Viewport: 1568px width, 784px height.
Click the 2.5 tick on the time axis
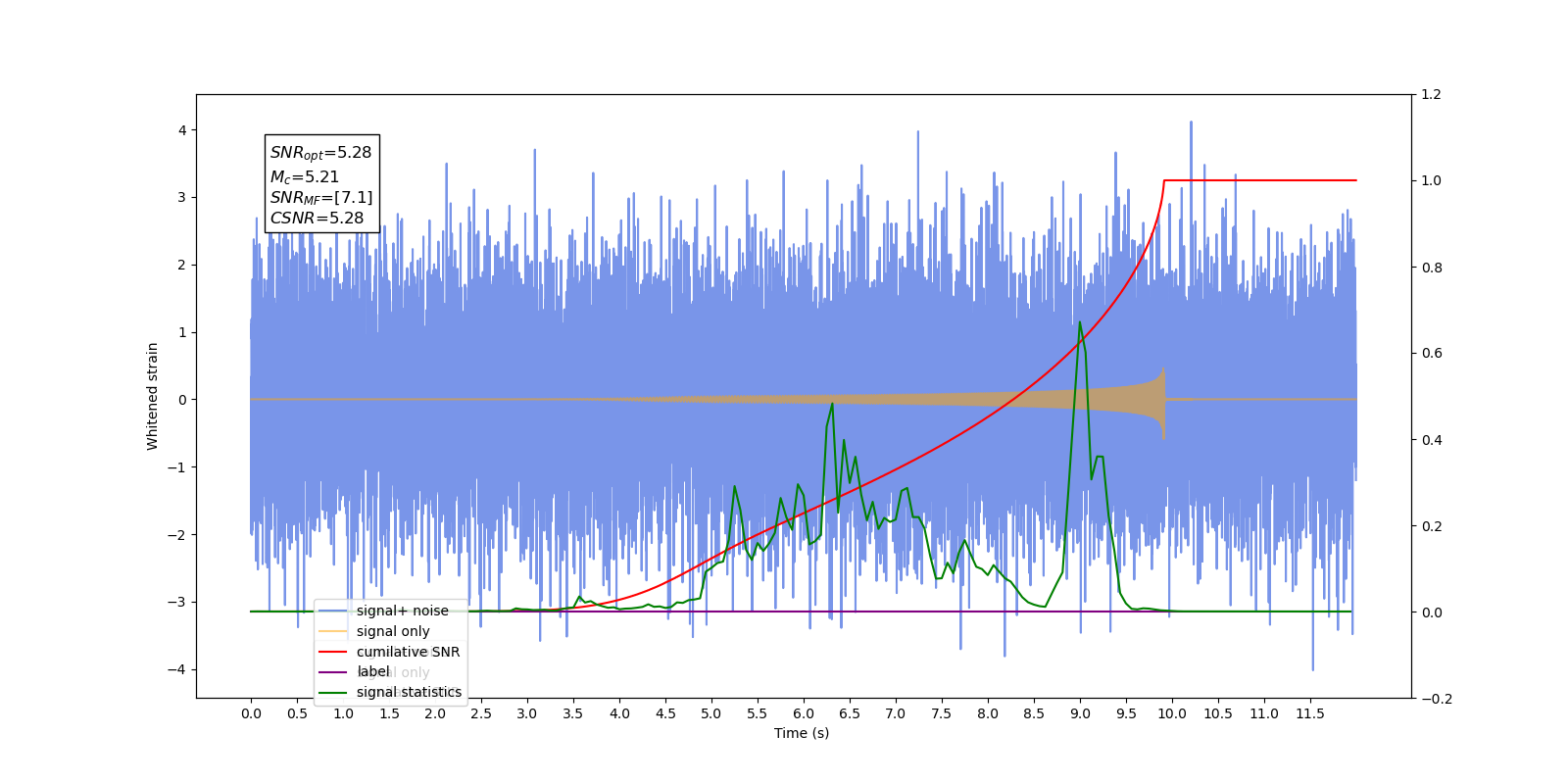(481, 713)
